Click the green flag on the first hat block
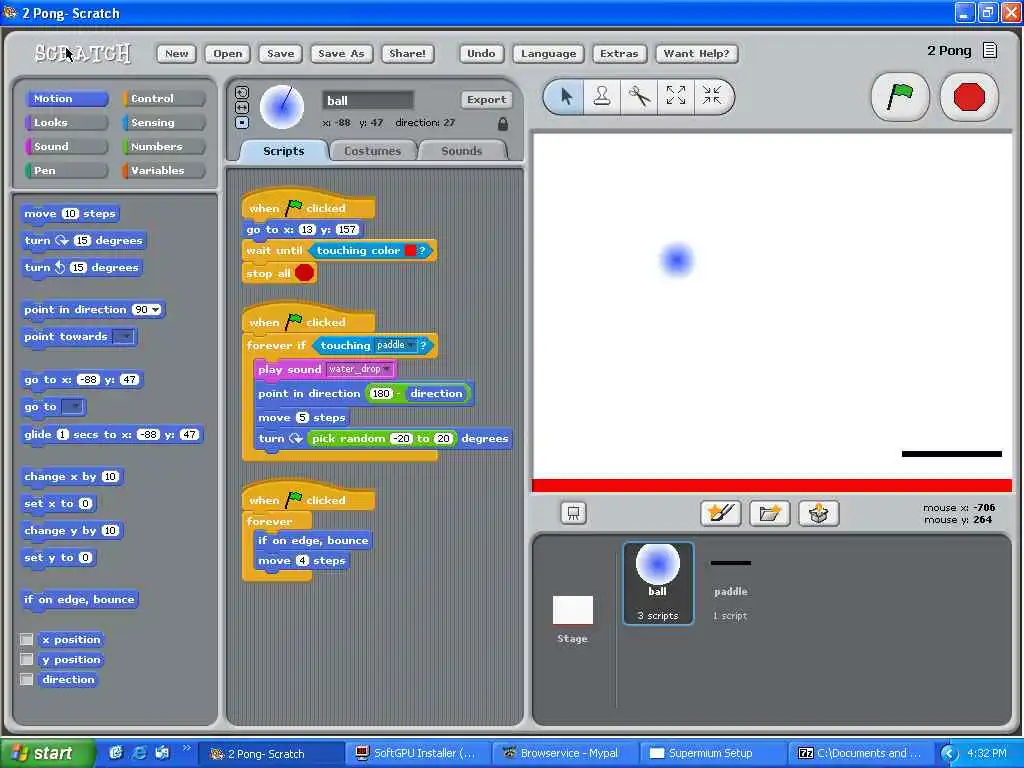1024x768 pixels. click(295, 207)
